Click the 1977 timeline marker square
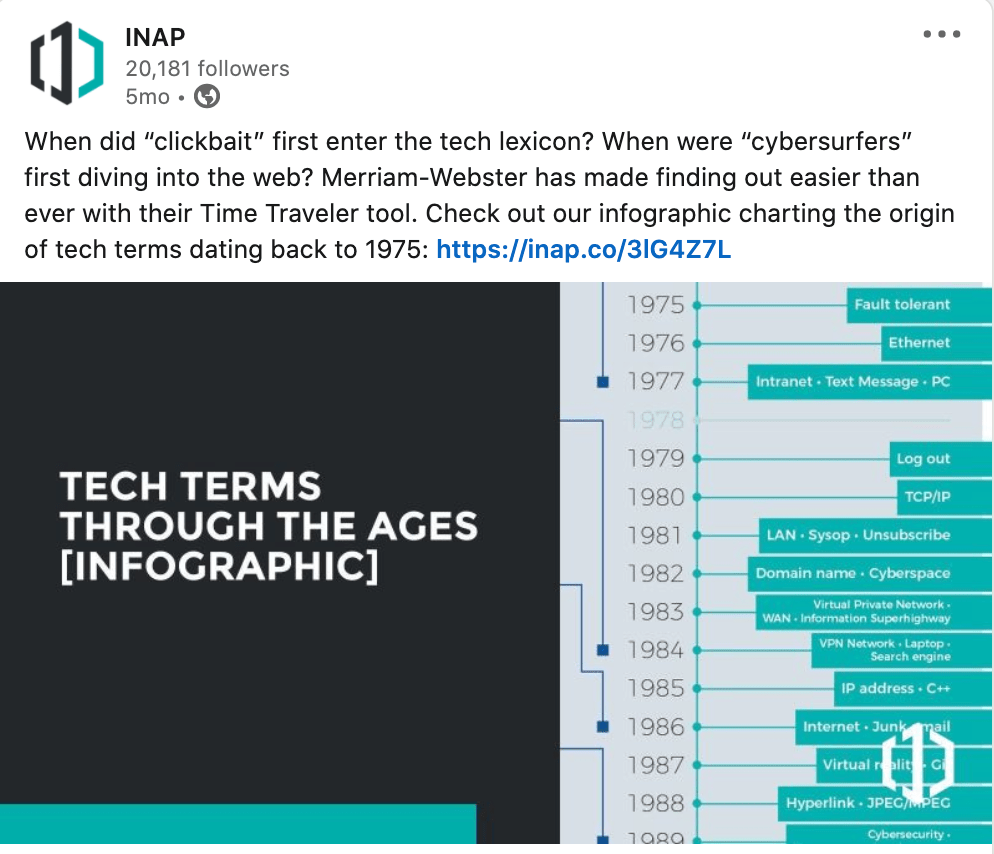The image size is (994, 854). tap(602, 382)
